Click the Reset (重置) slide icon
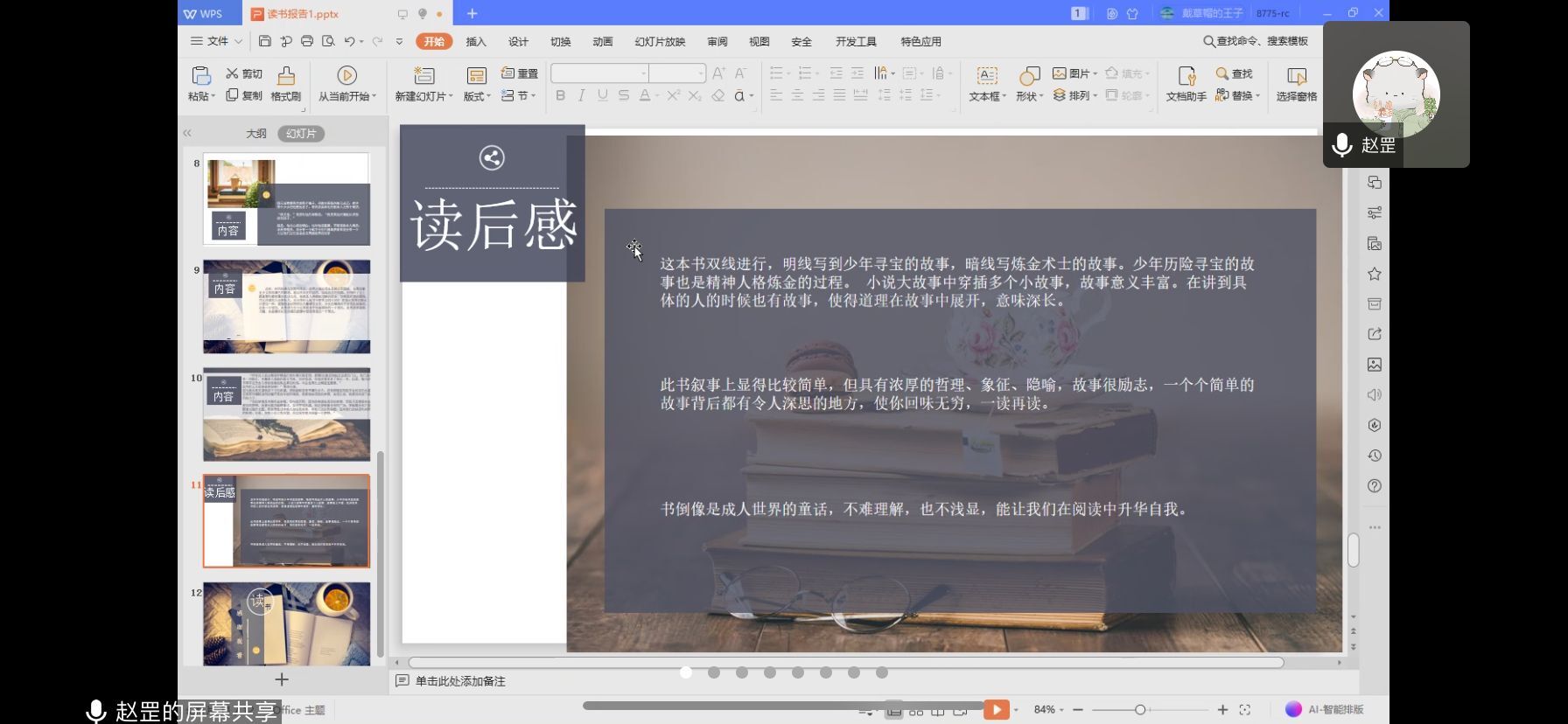This screenshot has width=1568, height=724. point(507,73)
